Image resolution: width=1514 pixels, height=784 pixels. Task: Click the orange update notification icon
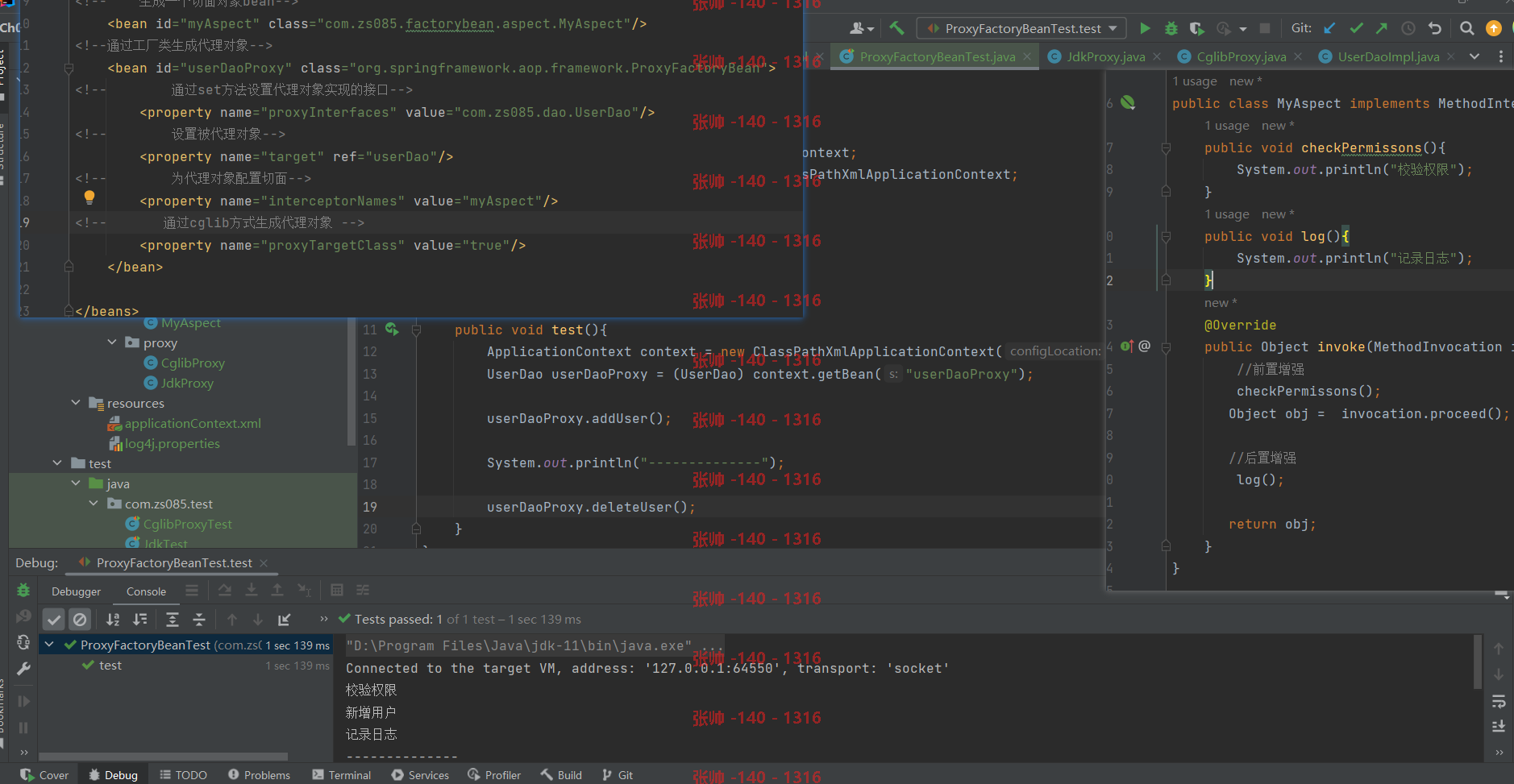coord(1494,28)
